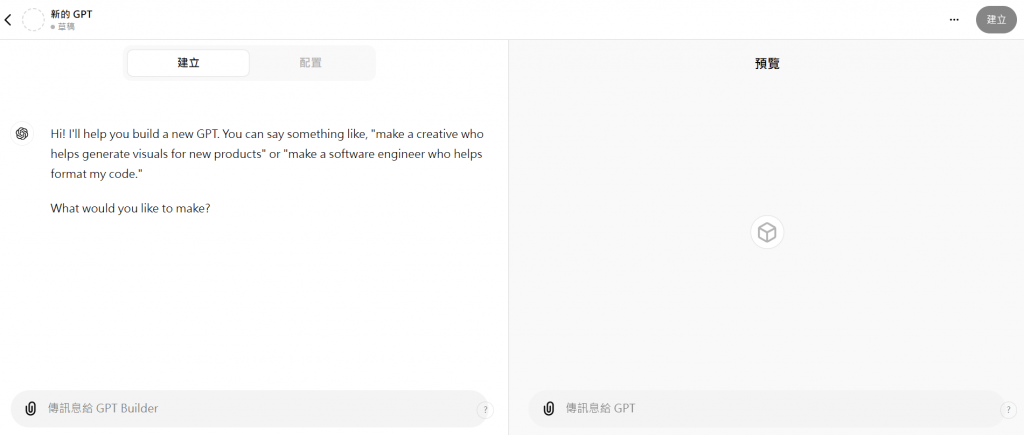Click the 新的 GPT title text

tap(71, 14)
